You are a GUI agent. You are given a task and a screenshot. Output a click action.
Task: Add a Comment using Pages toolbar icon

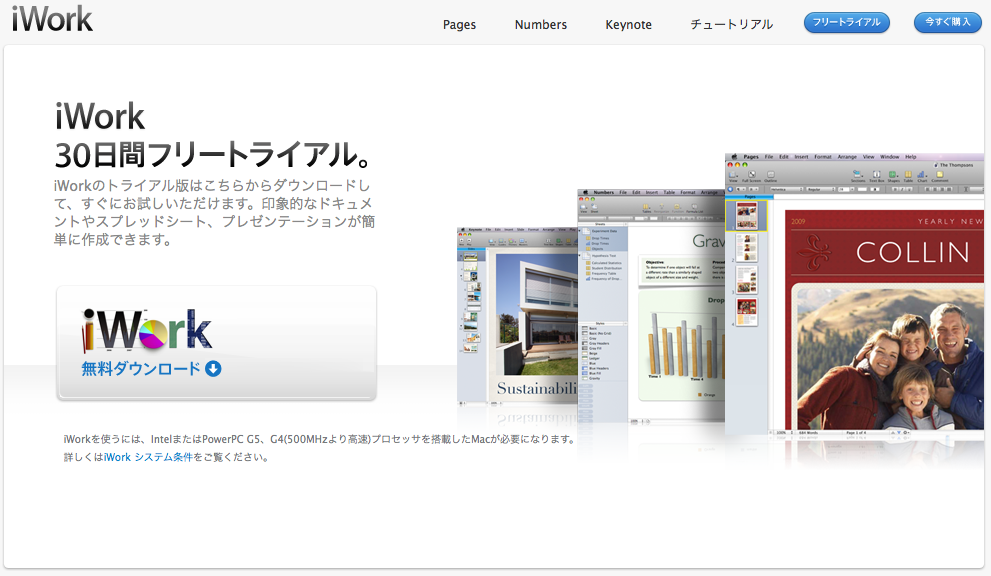(938, 176)
